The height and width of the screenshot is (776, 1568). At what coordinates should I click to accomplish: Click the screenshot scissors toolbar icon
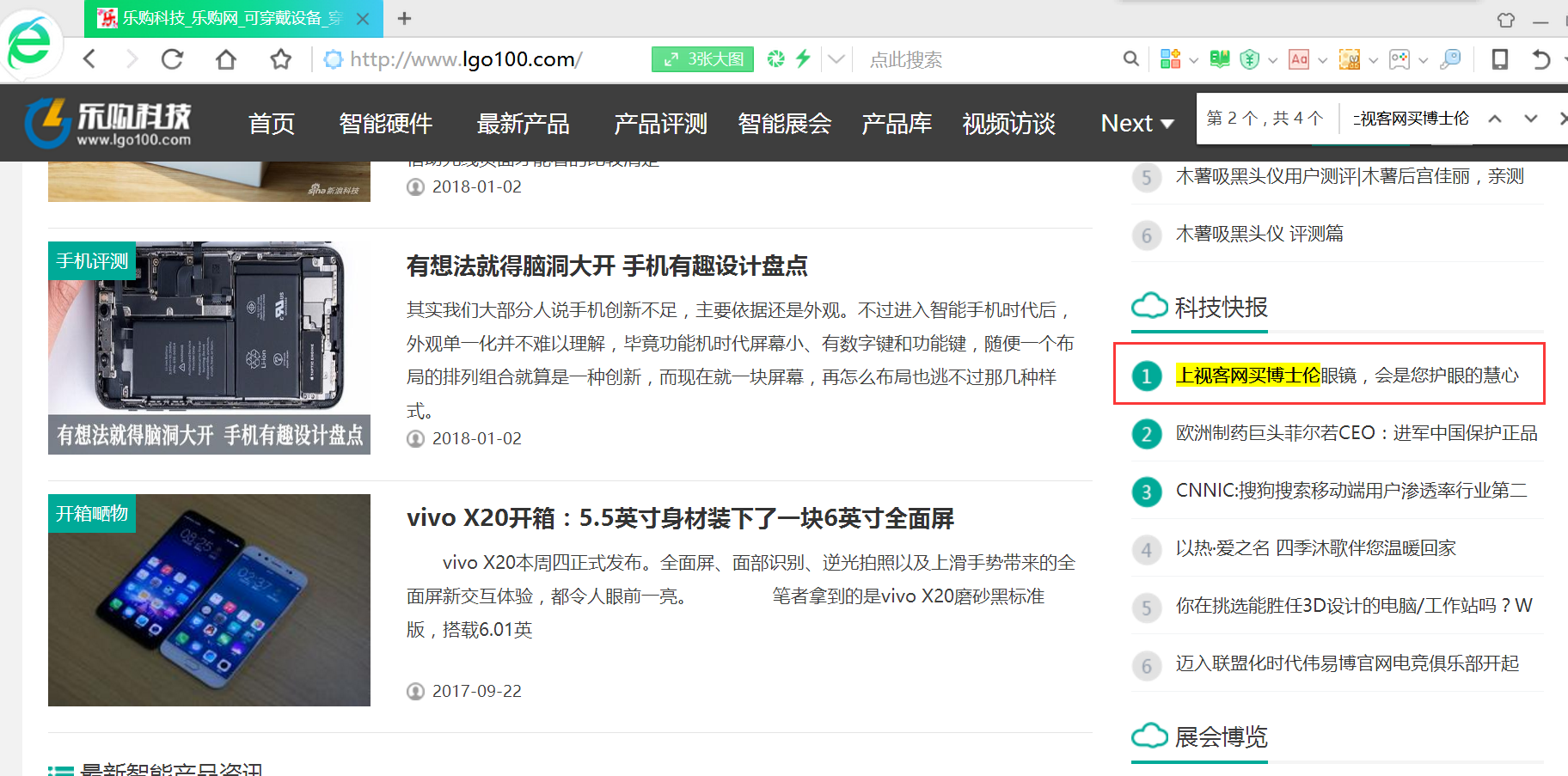point(1349,59)
